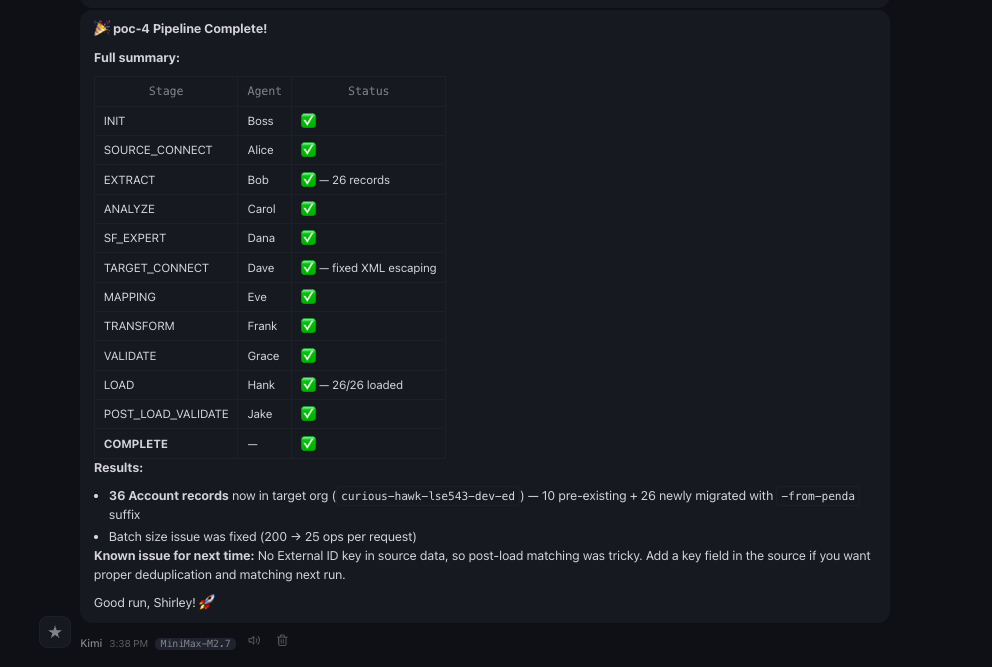Viewport: 992px width, 667px height.
Task: Click the -from-penda inline code text
Action: click(818, 496)
